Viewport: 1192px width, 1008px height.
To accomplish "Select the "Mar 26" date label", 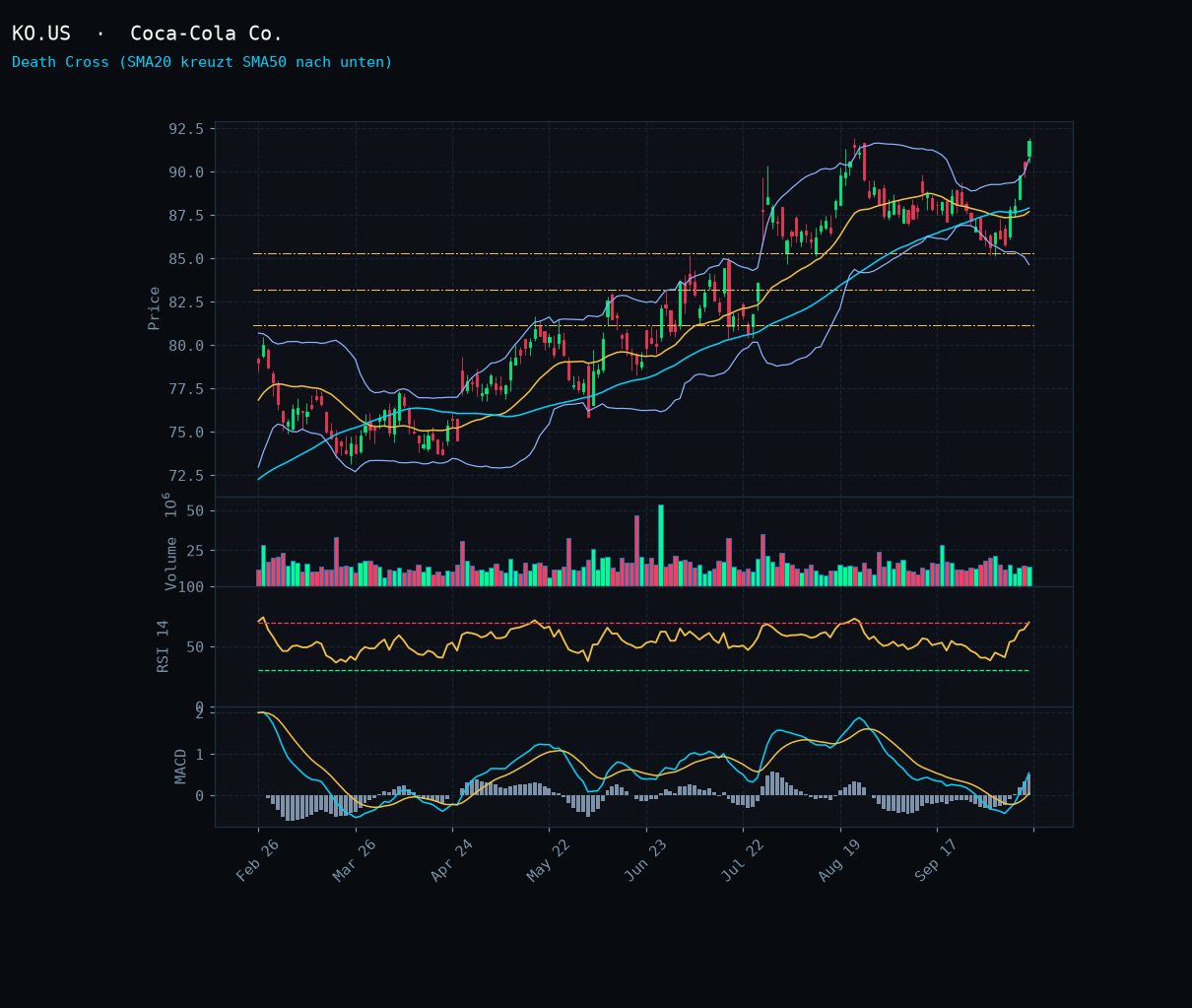I will (x=355, y=861).
